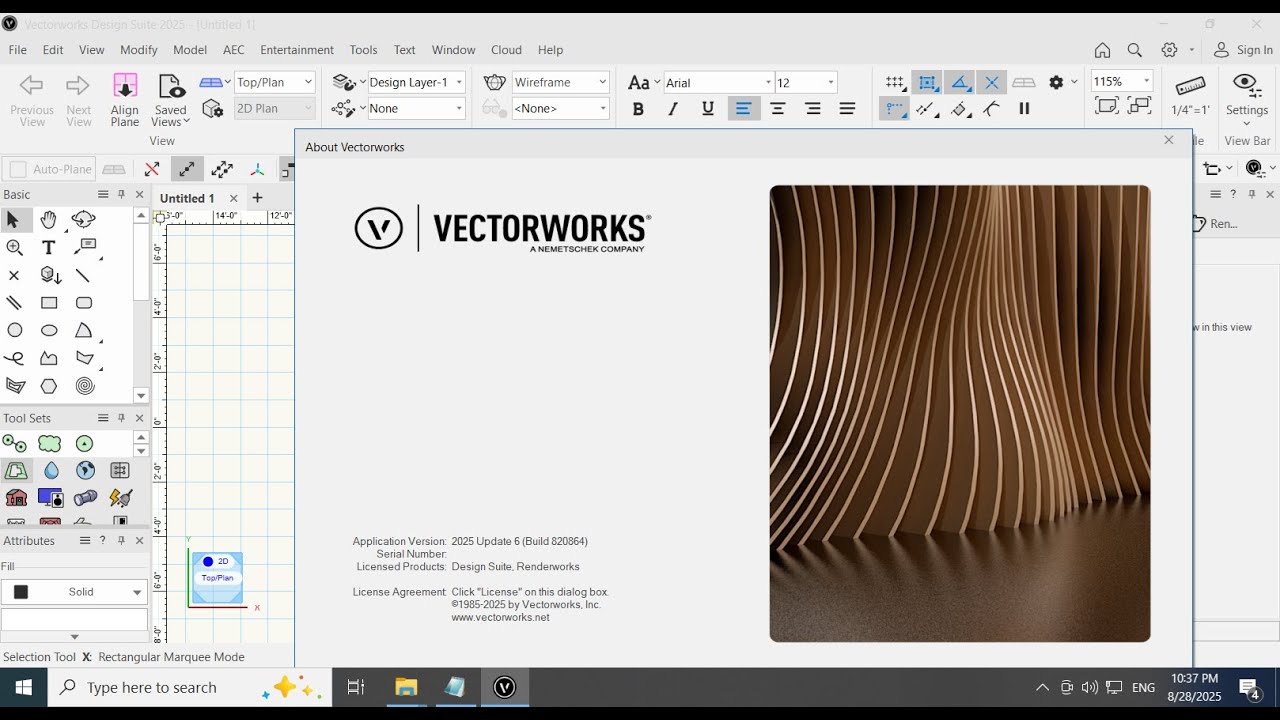Toggle the Auto-Plane checkbox
The width and height of the screenshot is (1280, 720).
click(x=18, y=170)
